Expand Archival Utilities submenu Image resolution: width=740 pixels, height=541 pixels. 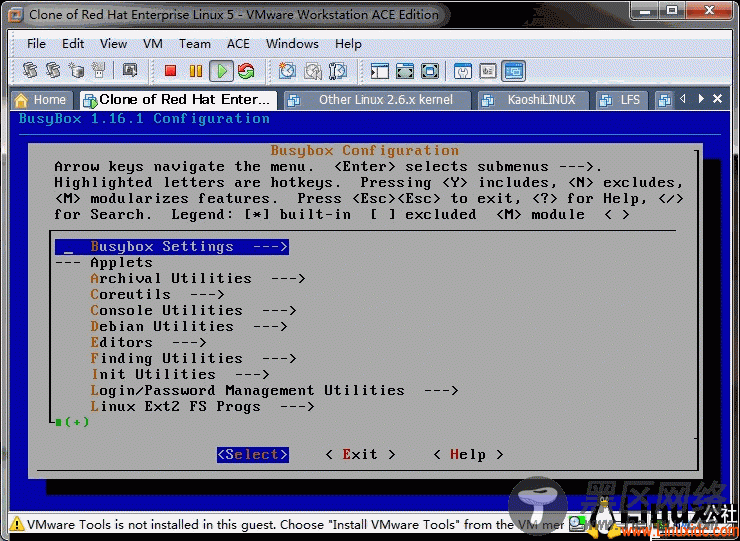[198, 279]
